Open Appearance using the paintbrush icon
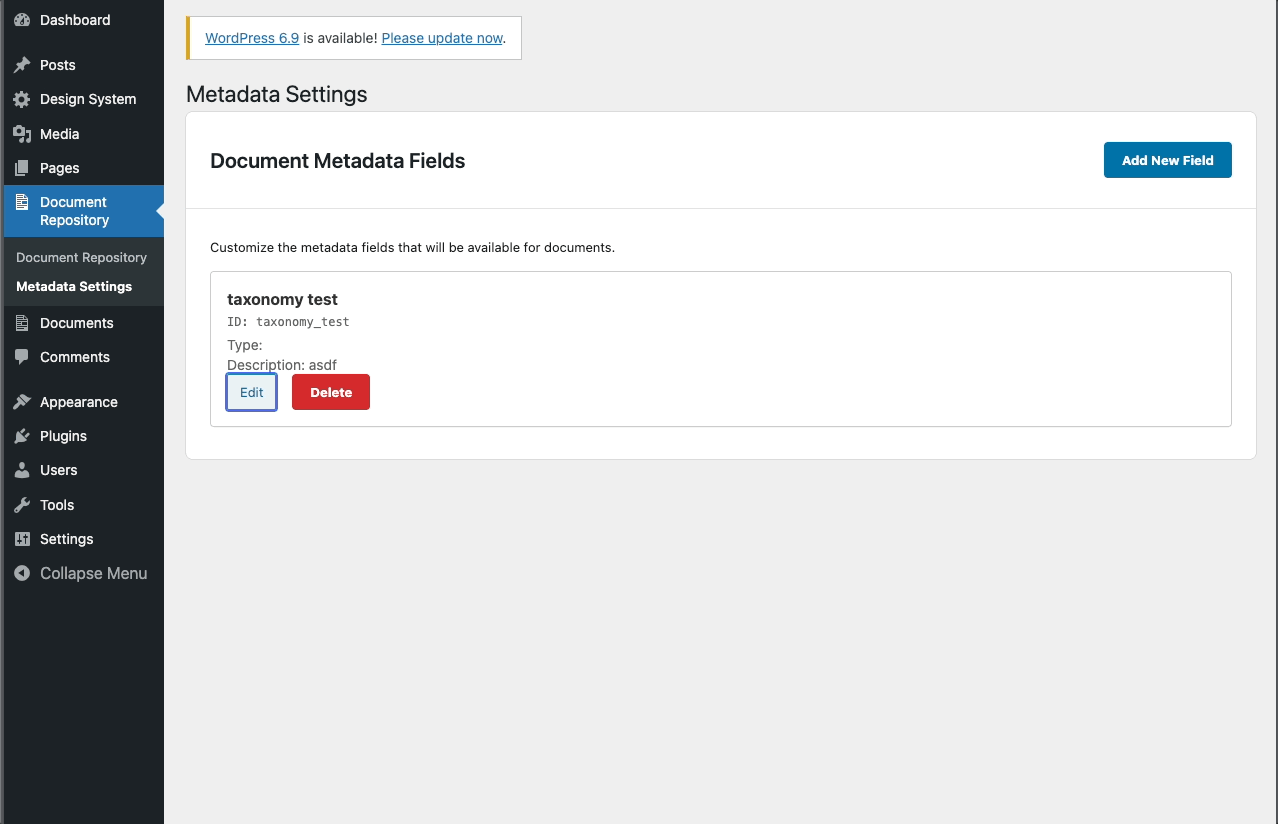The height and width of the screenshot is (824, 1278). pyautogui.click(x=22, y=402)
